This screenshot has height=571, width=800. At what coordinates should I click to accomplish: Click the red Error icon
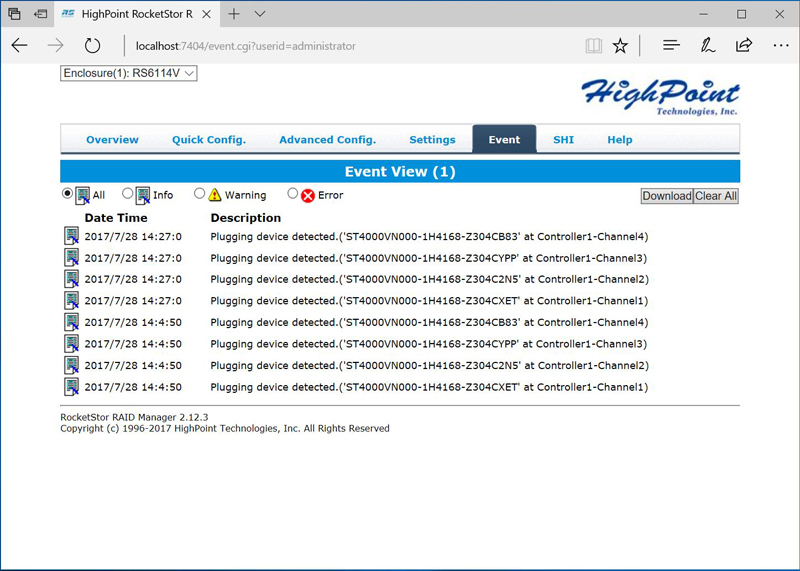(308, 195)
